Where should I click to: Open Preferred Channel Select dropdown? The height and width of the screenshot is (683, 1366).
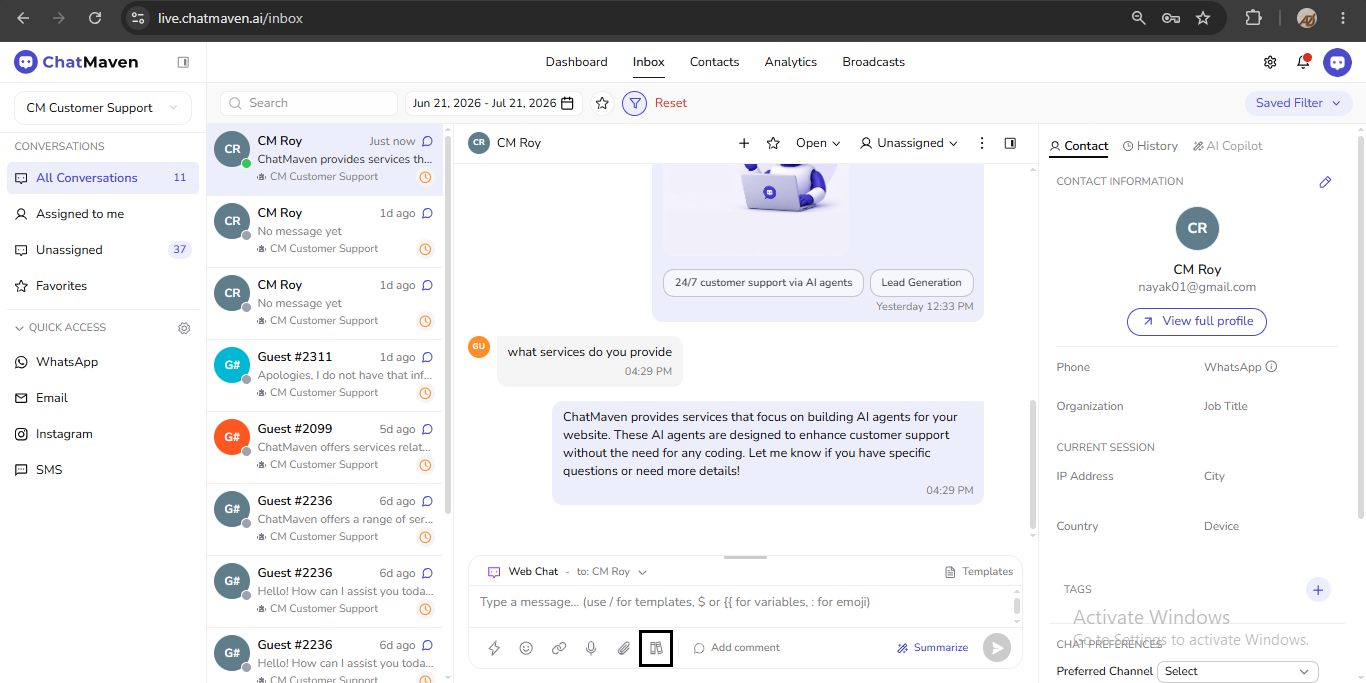(x=1238, y=672)
